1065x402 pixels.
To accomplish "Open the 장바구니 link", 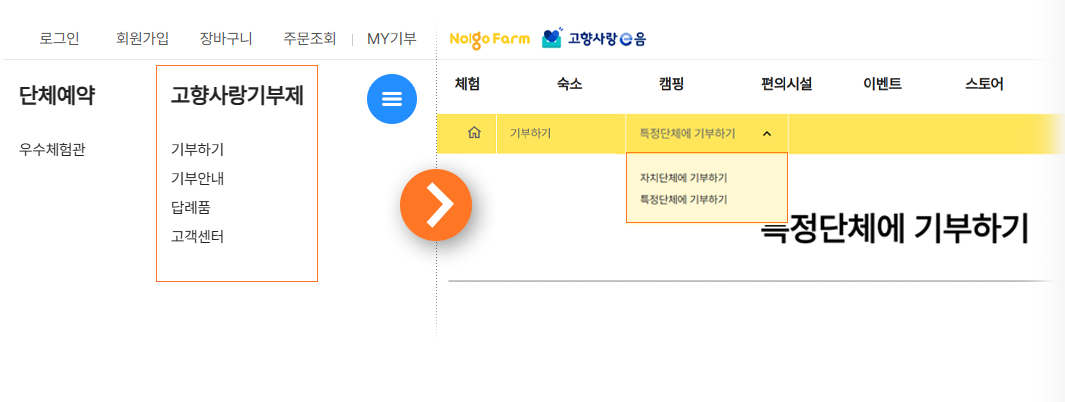I will (x=226, y=39).
